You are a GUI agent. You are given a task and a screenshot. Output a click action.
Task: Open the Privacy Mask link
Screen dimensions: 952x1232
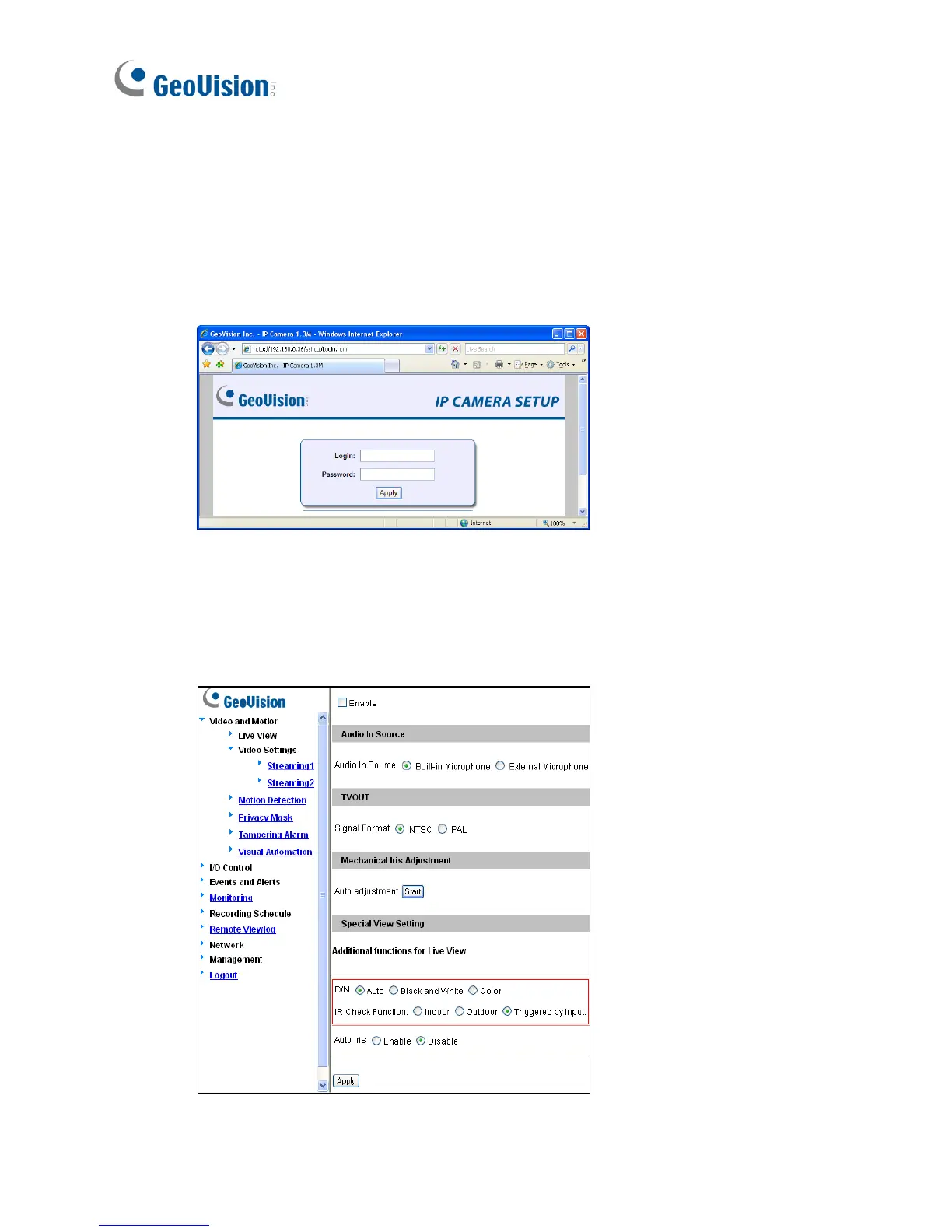point(265,817)
